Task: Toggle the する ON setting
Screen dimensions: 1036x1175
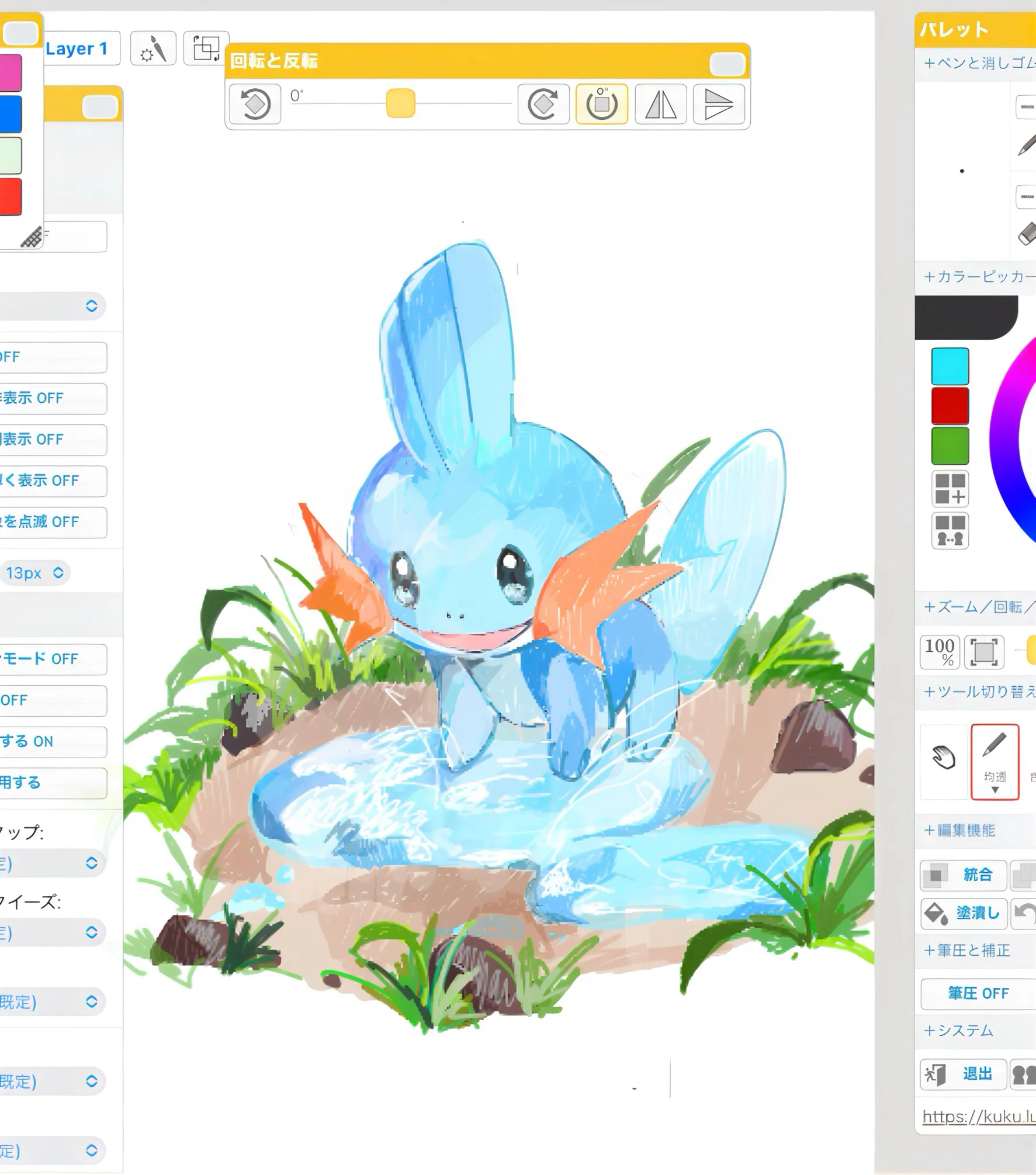Action: (x=53, y=742)
